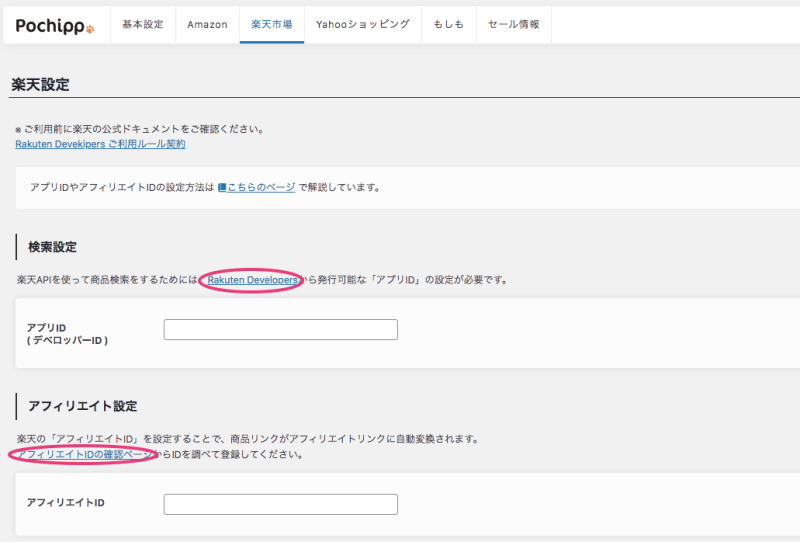Go to the もしも tab
The height and width of the screenshot is (542, 800).
click(448, 24)
